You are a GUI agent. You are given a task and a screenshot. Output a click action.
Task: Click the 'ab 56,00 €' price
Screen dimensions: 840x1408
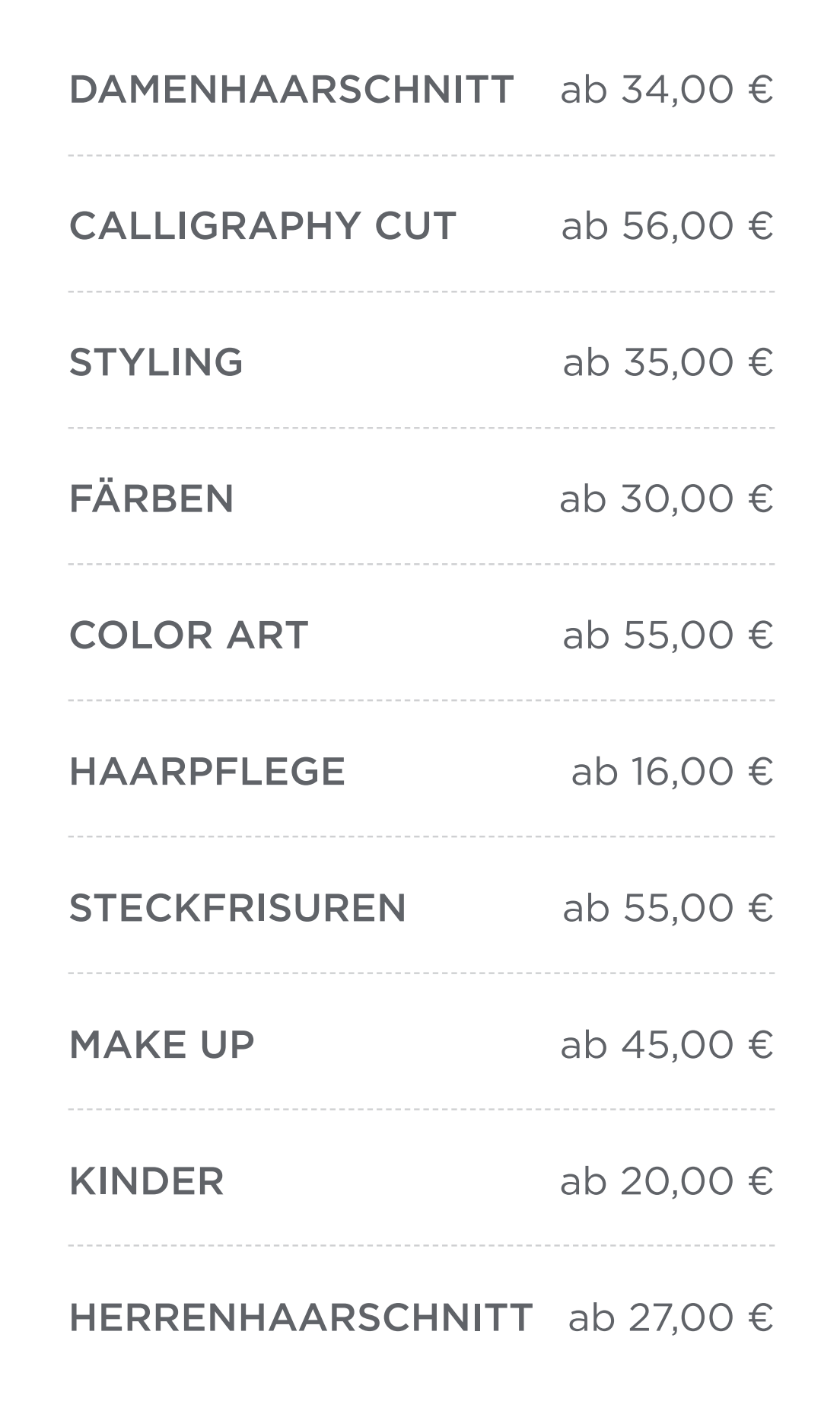667,226
